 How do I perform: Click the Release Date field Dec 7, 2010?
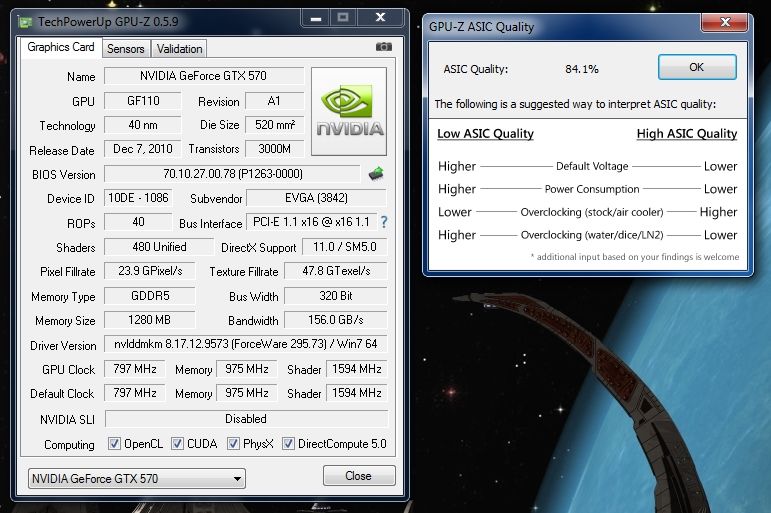143,149
